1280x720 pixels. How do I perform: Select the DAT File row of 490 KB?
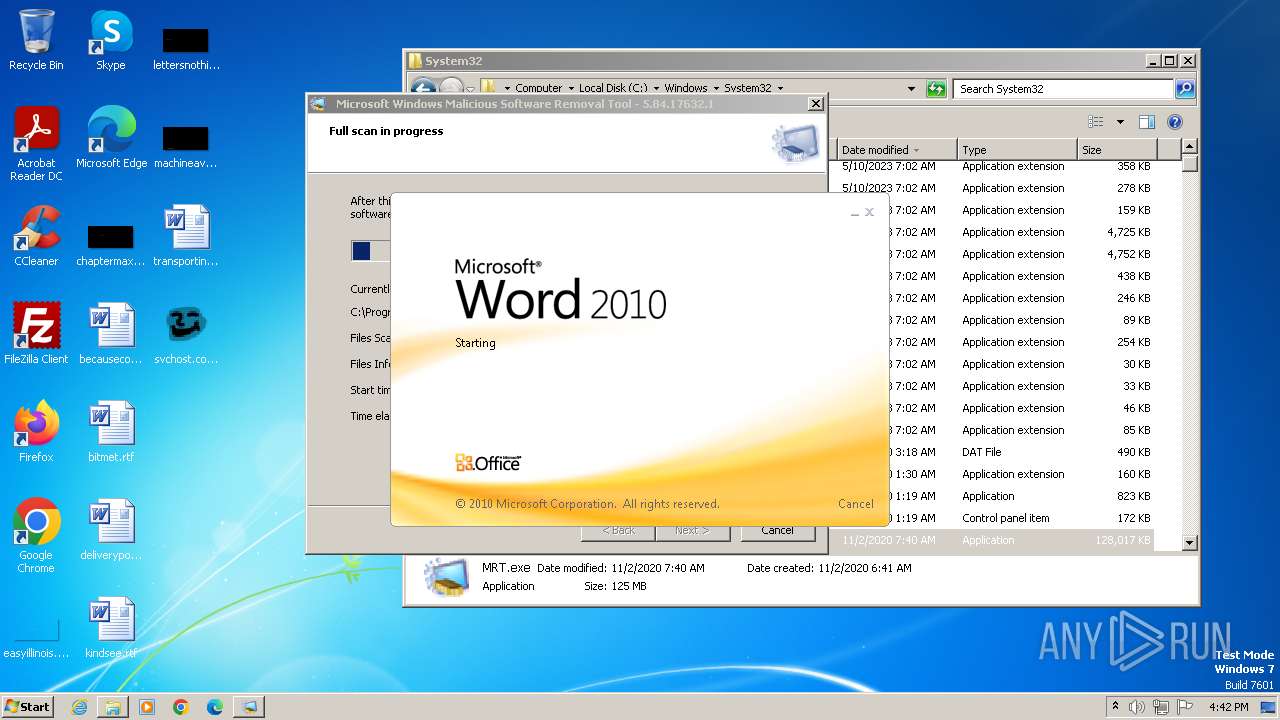point(995,452)
